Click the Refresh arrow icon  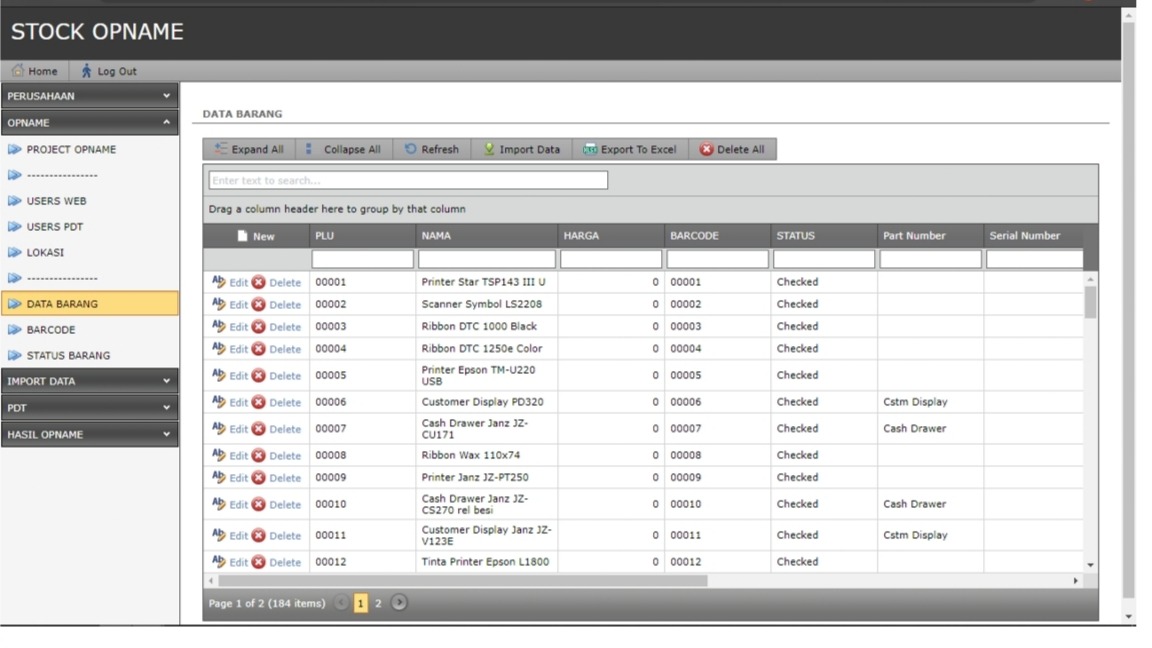coord(411,148)
